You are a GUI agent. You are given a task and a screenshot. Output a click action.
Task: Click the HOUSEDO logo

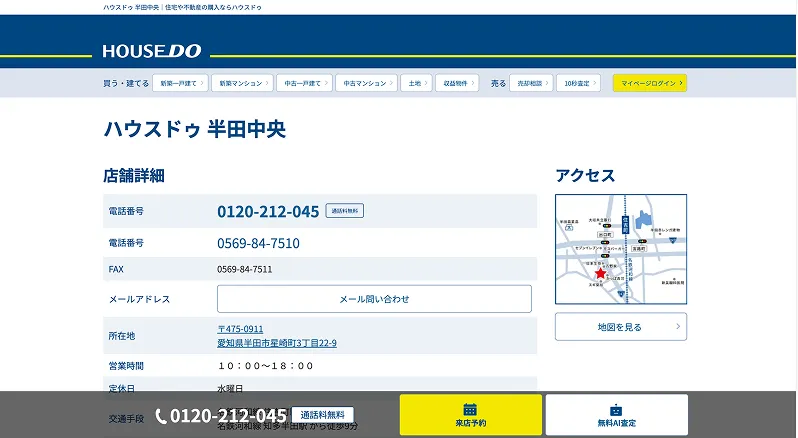click(x=152, y=51)
